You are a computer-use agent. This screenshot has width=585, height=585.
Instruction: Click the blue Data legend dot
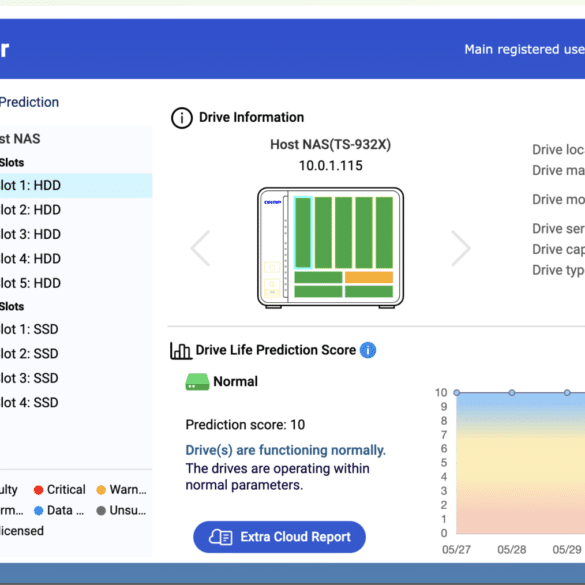tap(38, 511)
